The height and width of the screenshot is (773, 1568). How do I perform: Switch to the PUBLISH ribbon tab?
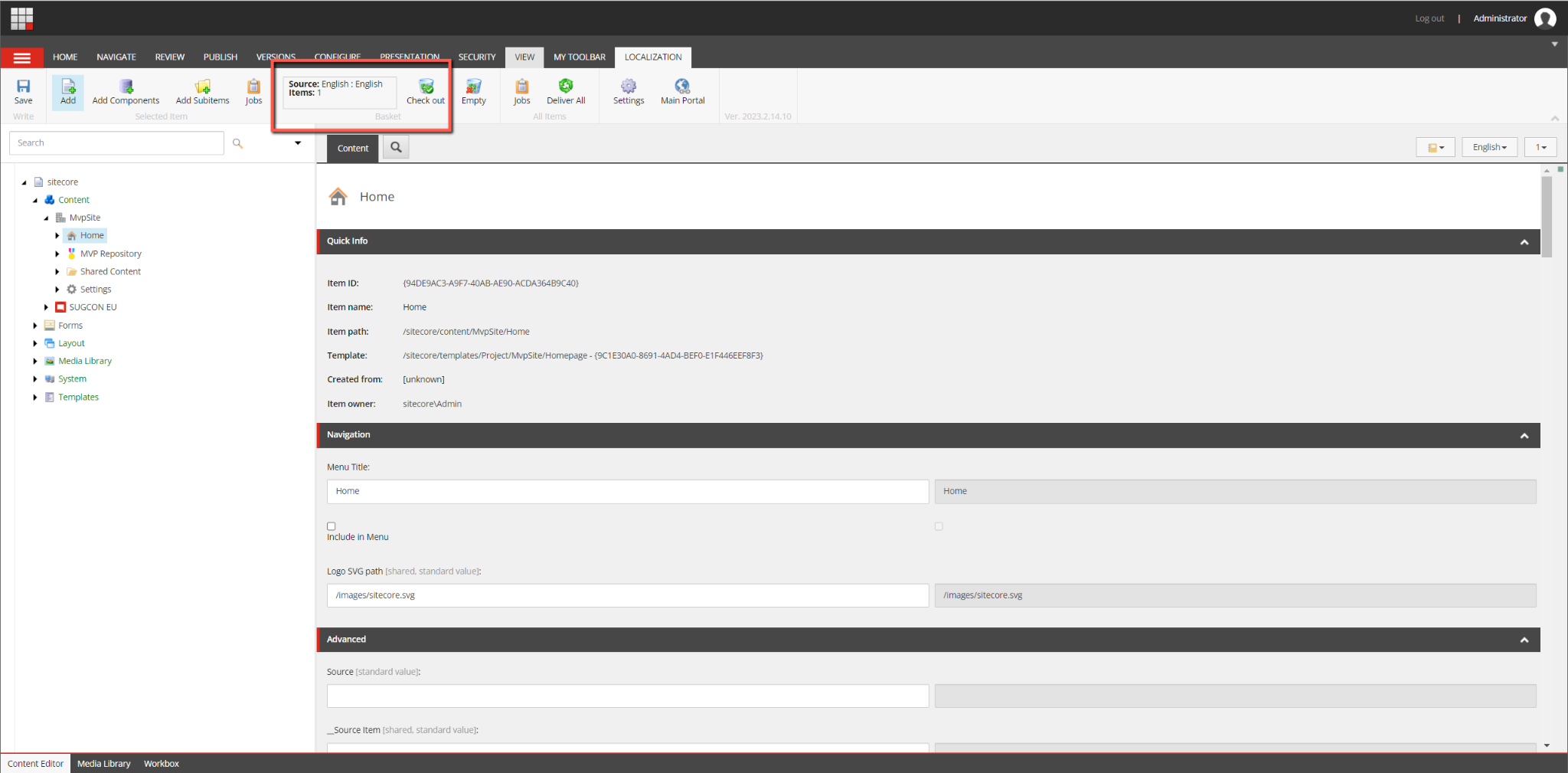click(x=220, y=57)
